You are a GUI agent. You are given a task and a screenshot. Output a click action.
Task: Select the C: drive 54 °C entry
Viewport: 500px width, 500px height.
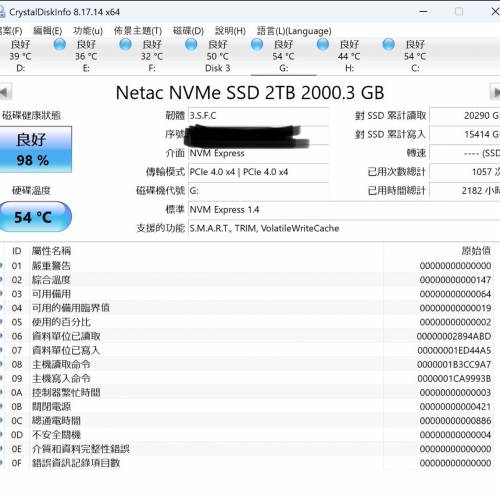point(415,56)
